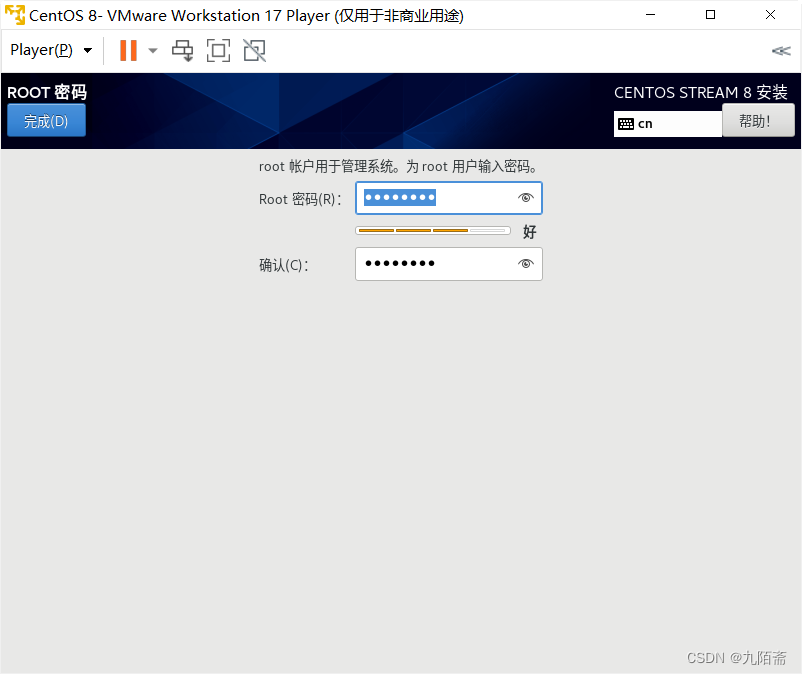The height and width of the screenshot is (674, 802).
Task: Click the ROOT 密码 header label
Action: click(x=46, y=92)
